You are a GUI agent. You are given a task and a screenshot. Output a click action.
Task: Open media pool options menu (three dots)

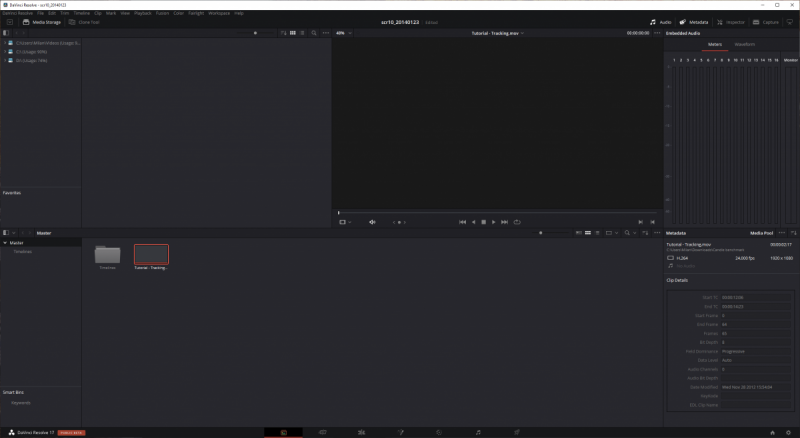(x=657, y=233)
